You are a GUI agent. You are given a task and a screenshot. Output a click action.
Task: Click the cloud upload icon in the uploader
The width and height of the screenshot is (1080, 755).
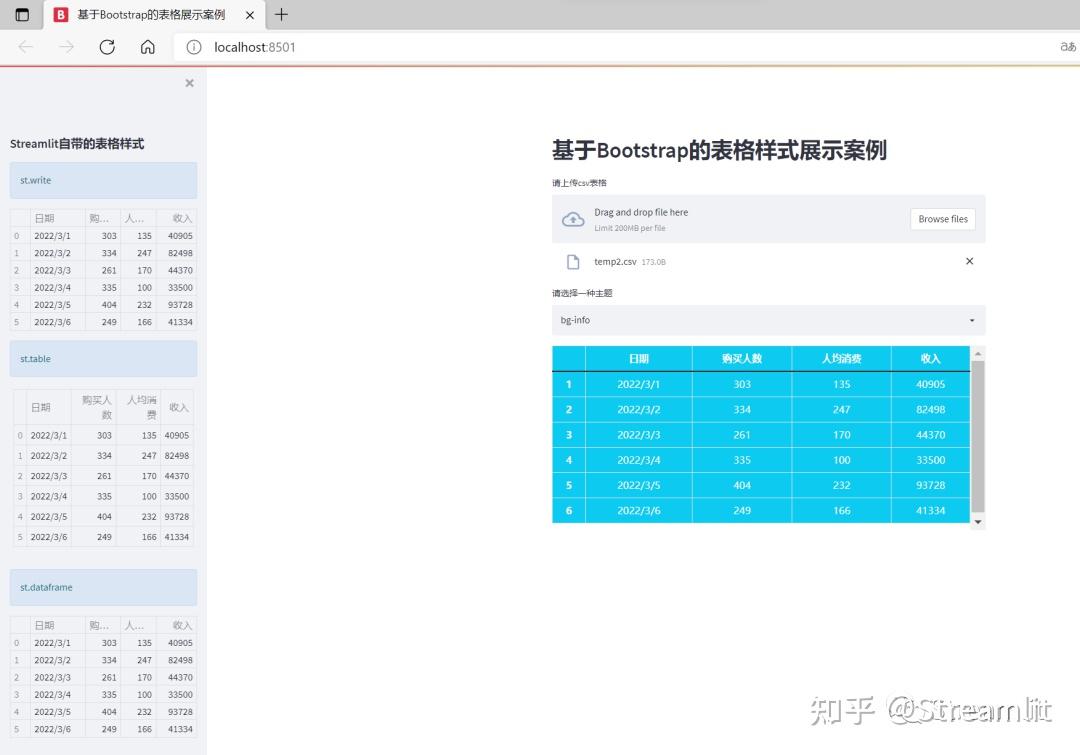573,218
